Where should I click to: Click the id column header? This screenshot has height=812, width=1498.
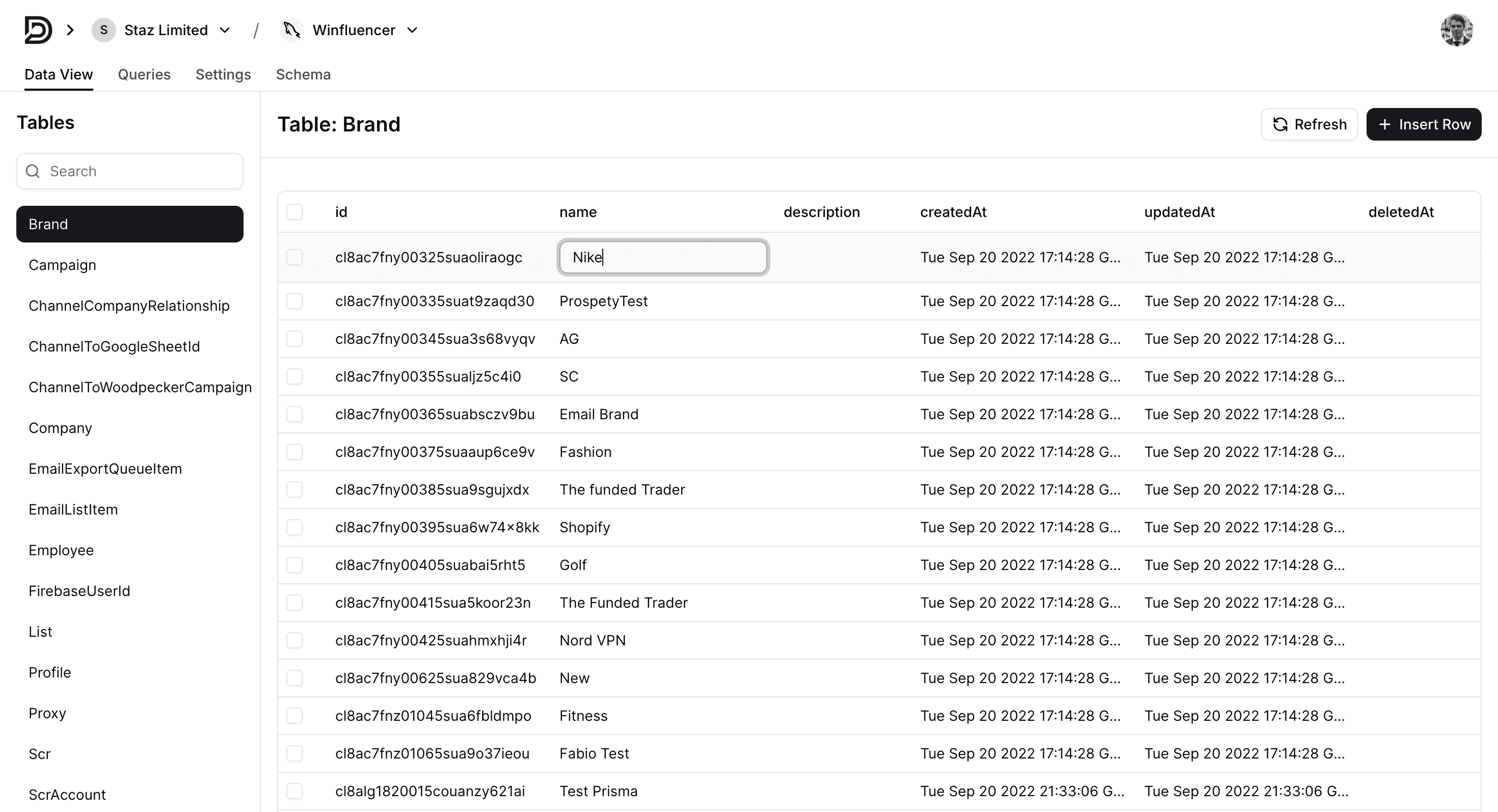[341, 211]
